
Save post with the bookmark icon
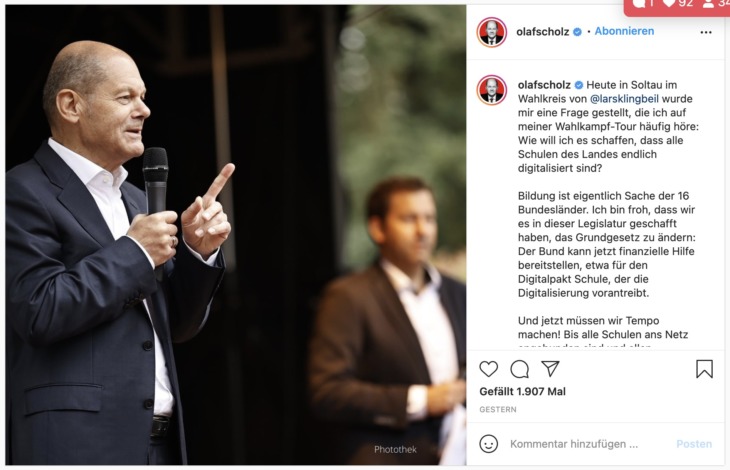(704, 369)
